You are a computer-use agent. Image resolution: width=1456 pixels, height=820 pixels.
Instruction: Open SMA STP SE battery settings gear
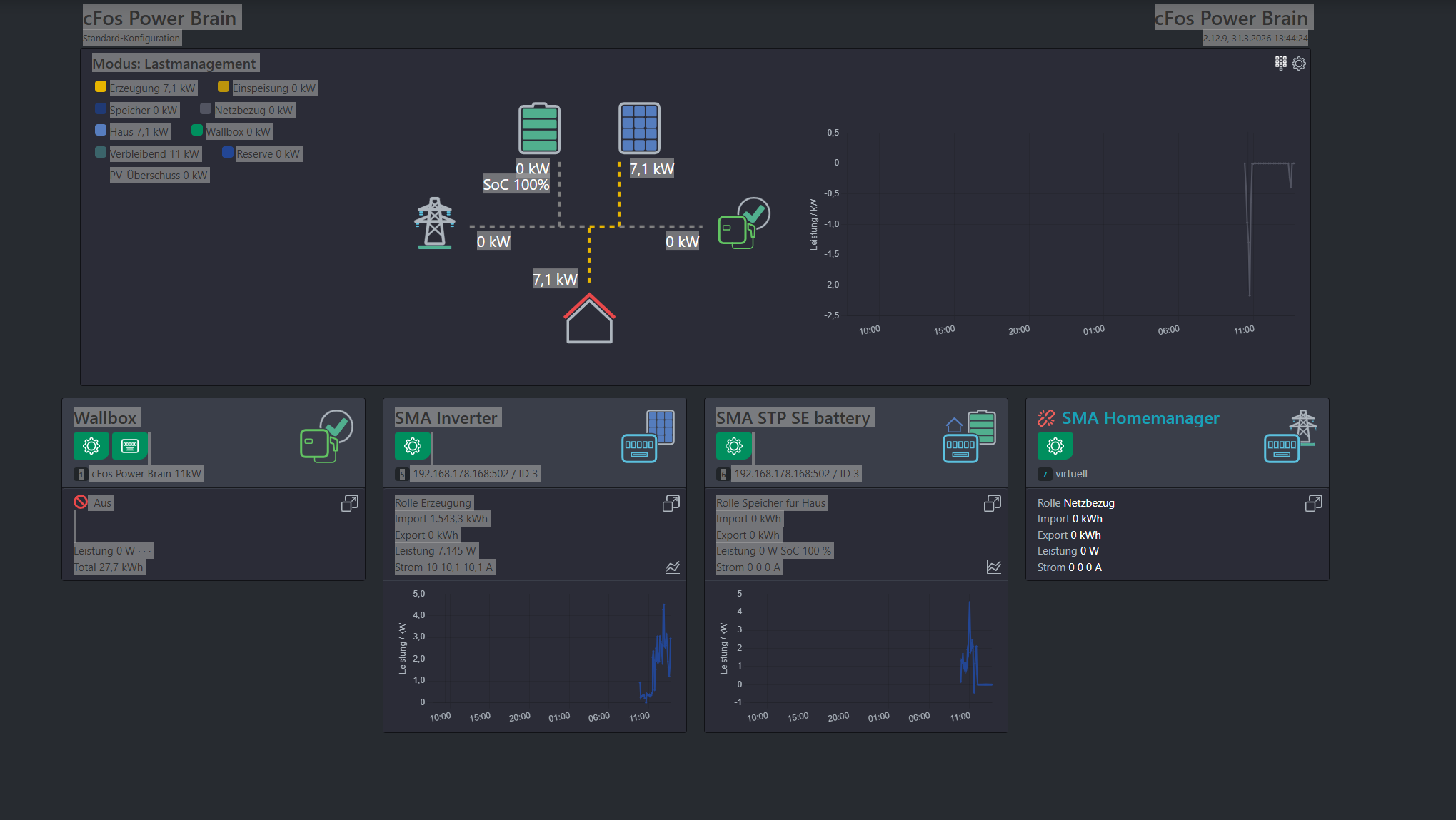(734, 446)
